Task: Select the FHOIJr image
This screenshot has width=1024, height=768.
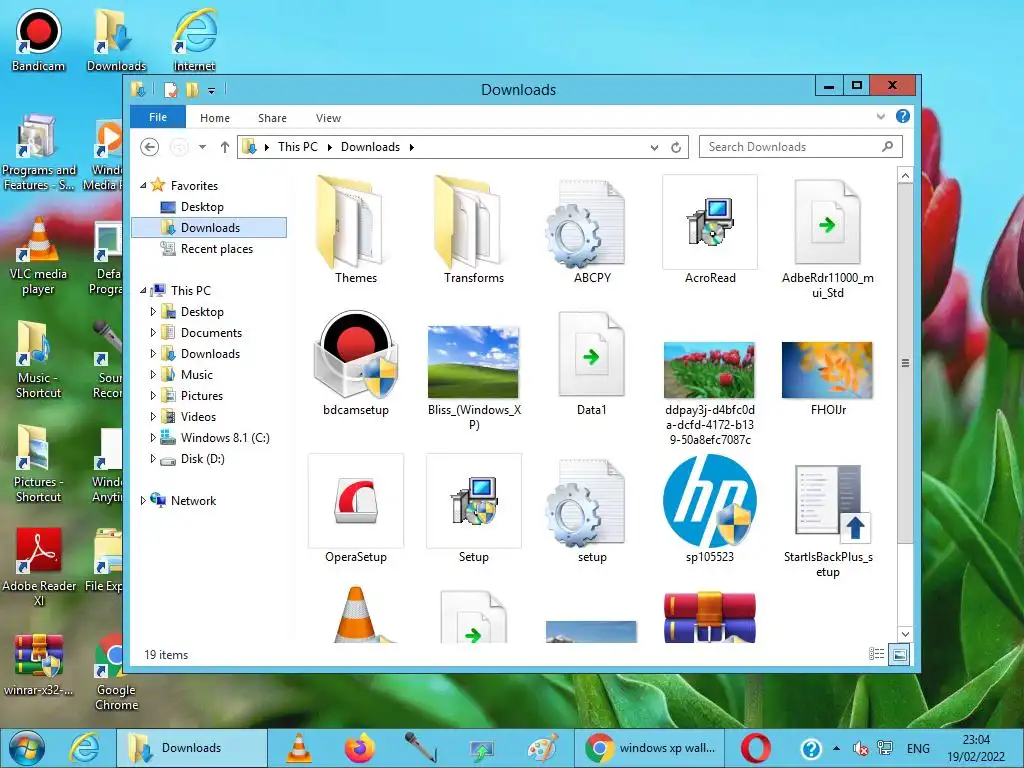Action: (x=827, y=377)
